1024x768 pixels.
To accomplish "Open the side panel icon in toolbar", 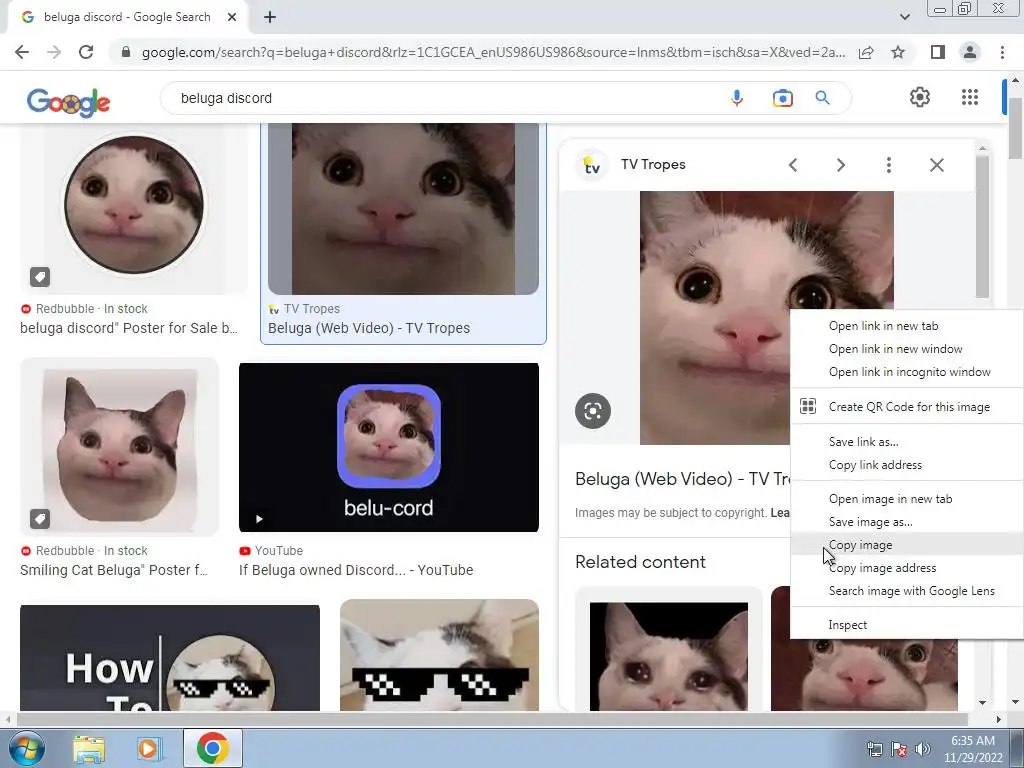I will click(938, 52).
